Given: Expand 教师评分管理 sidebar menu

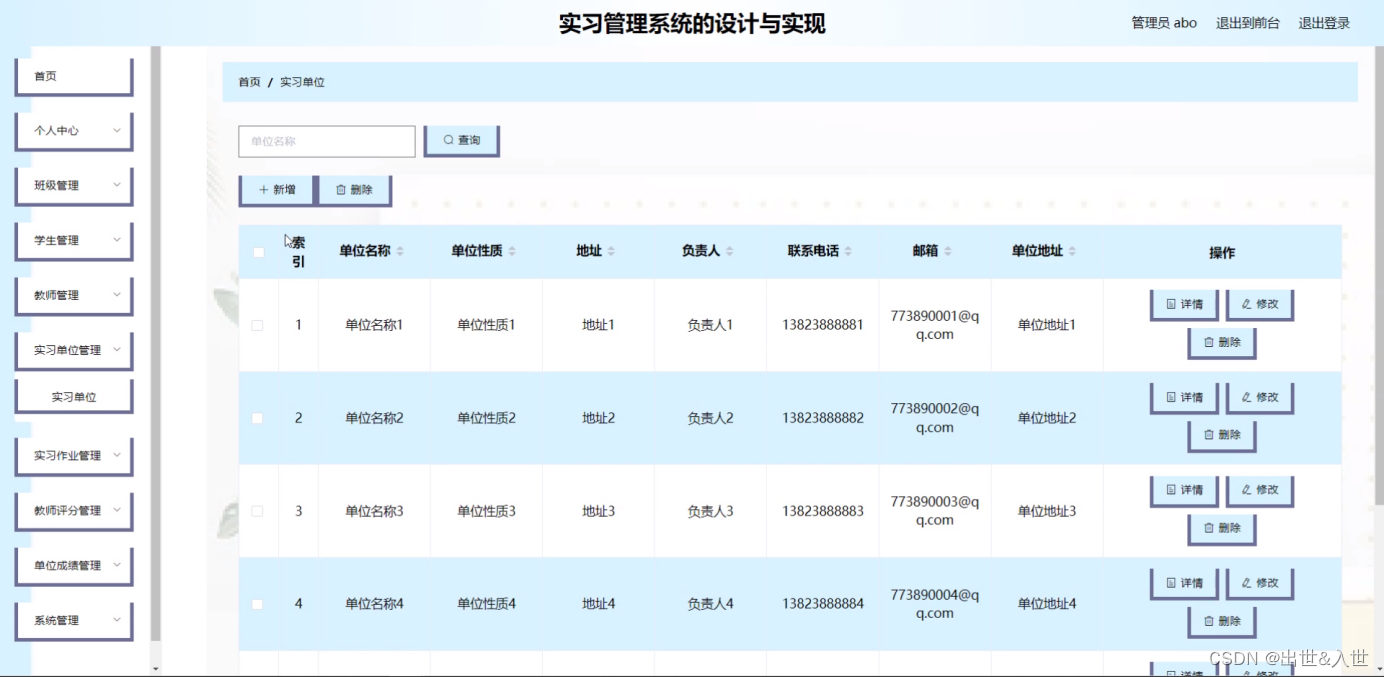Looking at the screenshot, I should point(74,511).
